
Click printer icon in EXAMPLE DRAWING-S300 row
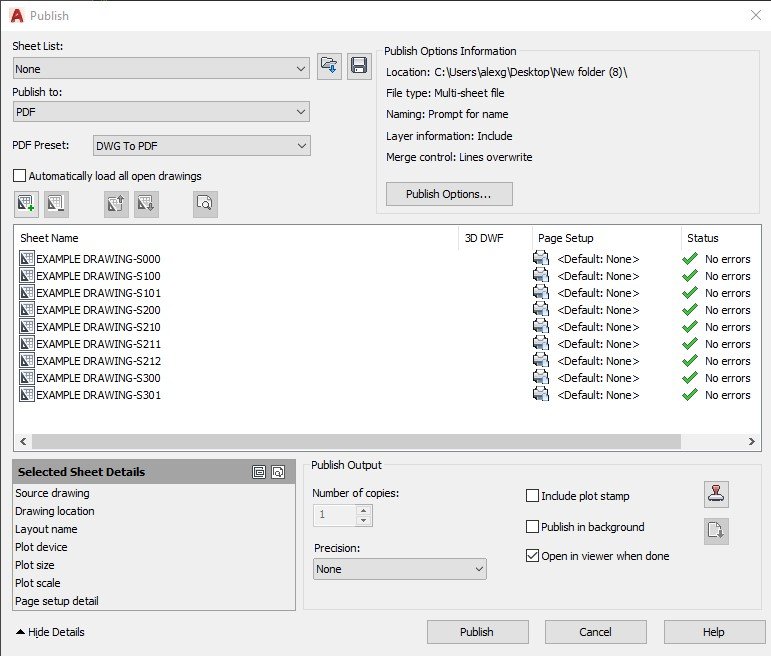point(541,377)
